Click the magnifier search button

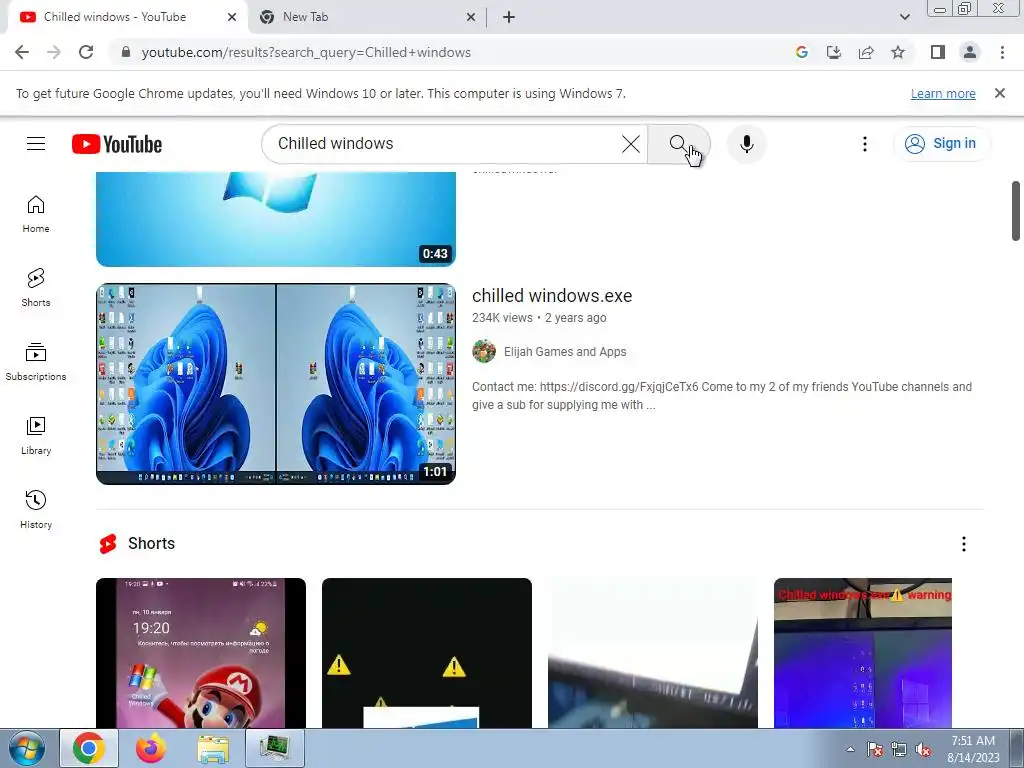click(x=679, y=144)
